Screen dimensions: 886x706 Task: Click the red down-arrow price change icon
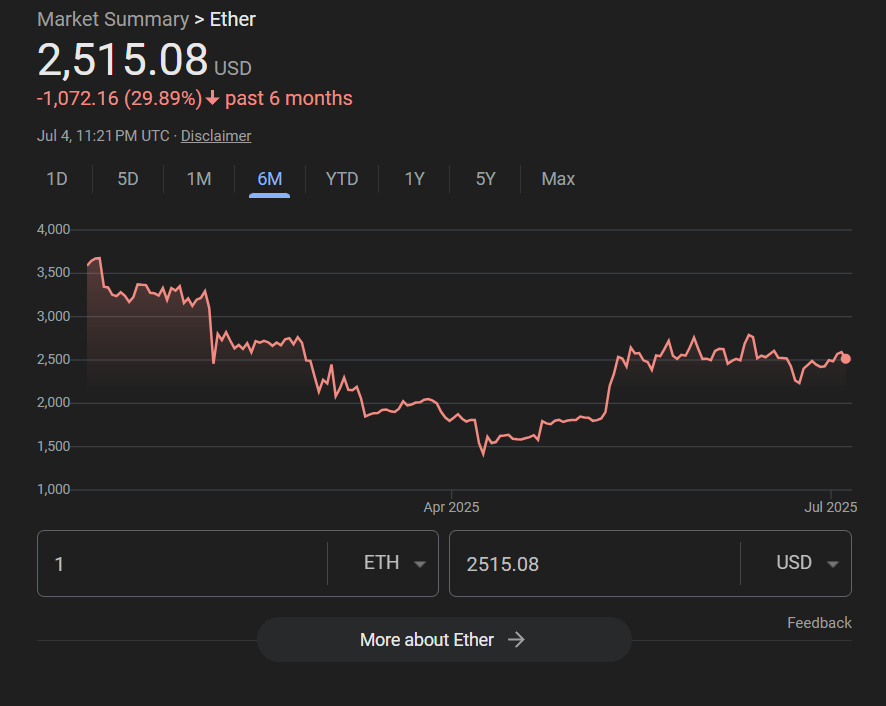[212, 98]
